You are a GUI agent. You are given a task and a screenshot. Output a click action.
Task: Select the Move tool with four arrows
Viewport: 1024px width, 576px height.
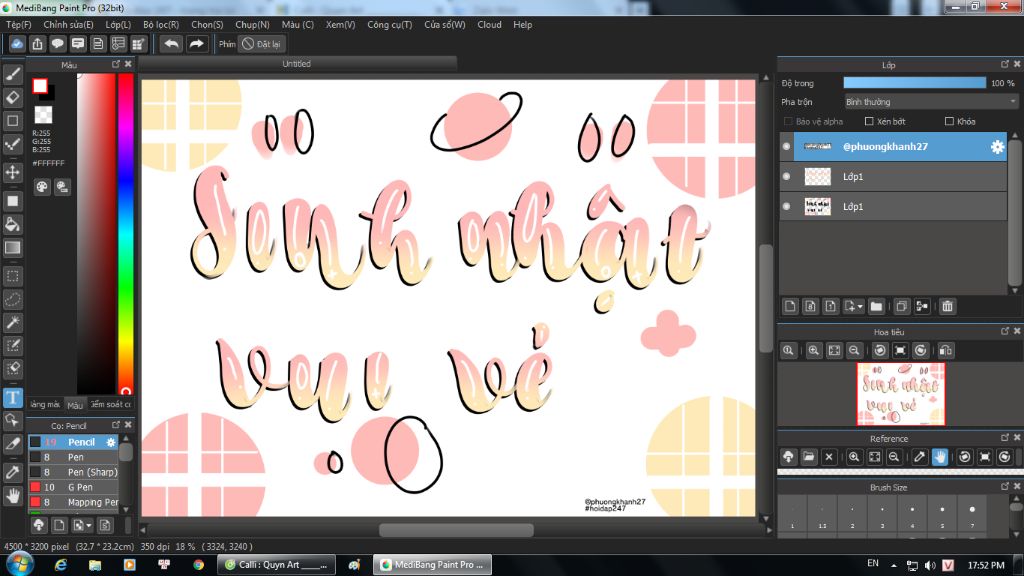(x=12, y=172)
